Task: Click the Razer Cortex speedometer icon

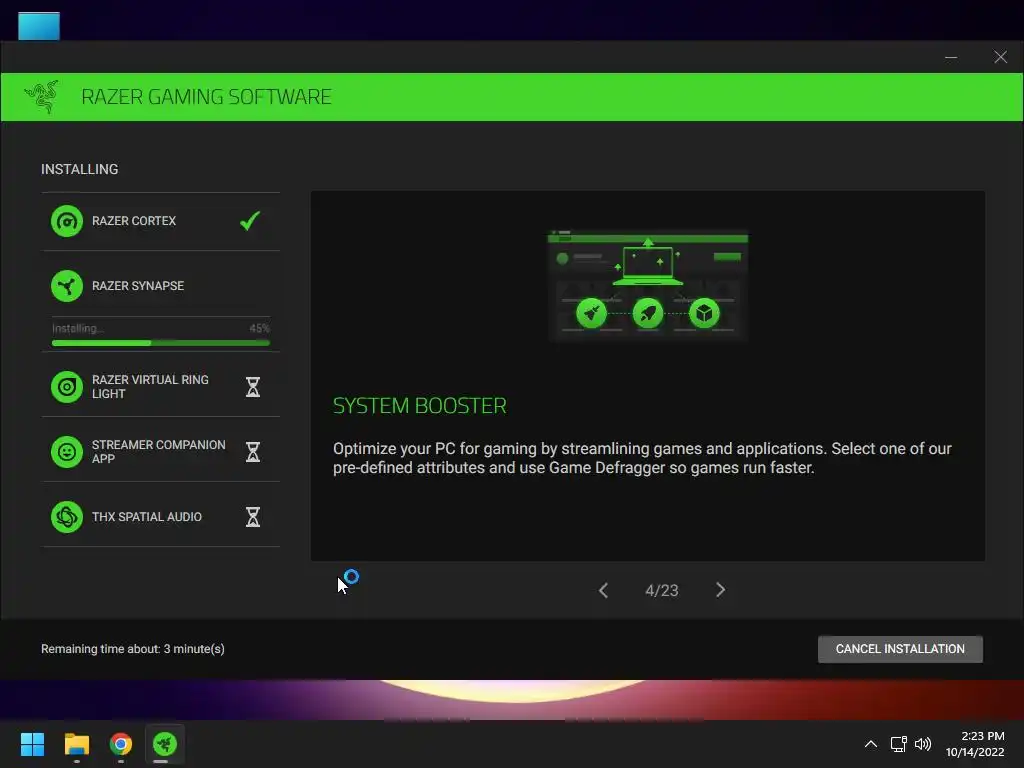Action: click(67, 221)
